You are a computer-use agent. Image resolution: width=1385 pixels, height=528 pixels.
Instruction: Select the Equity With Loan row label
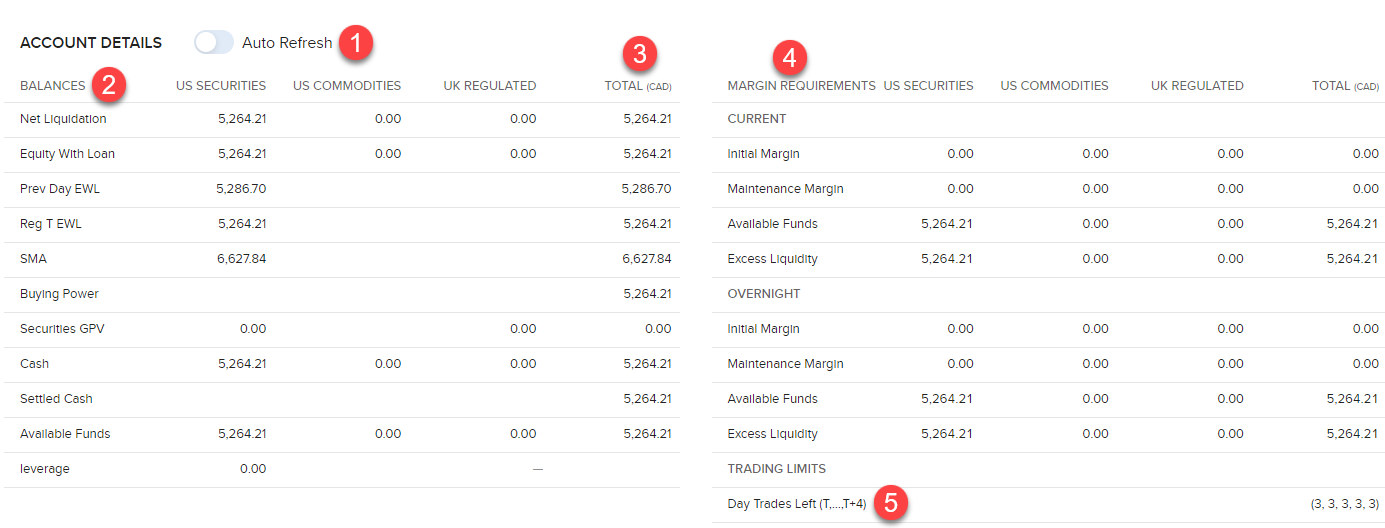click(67, 154)
